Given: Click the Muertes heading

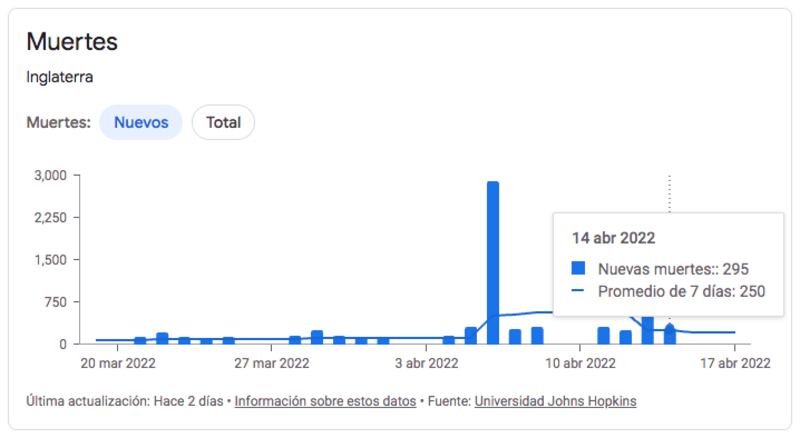Looking at the screenshot, I should coord(72,41).
